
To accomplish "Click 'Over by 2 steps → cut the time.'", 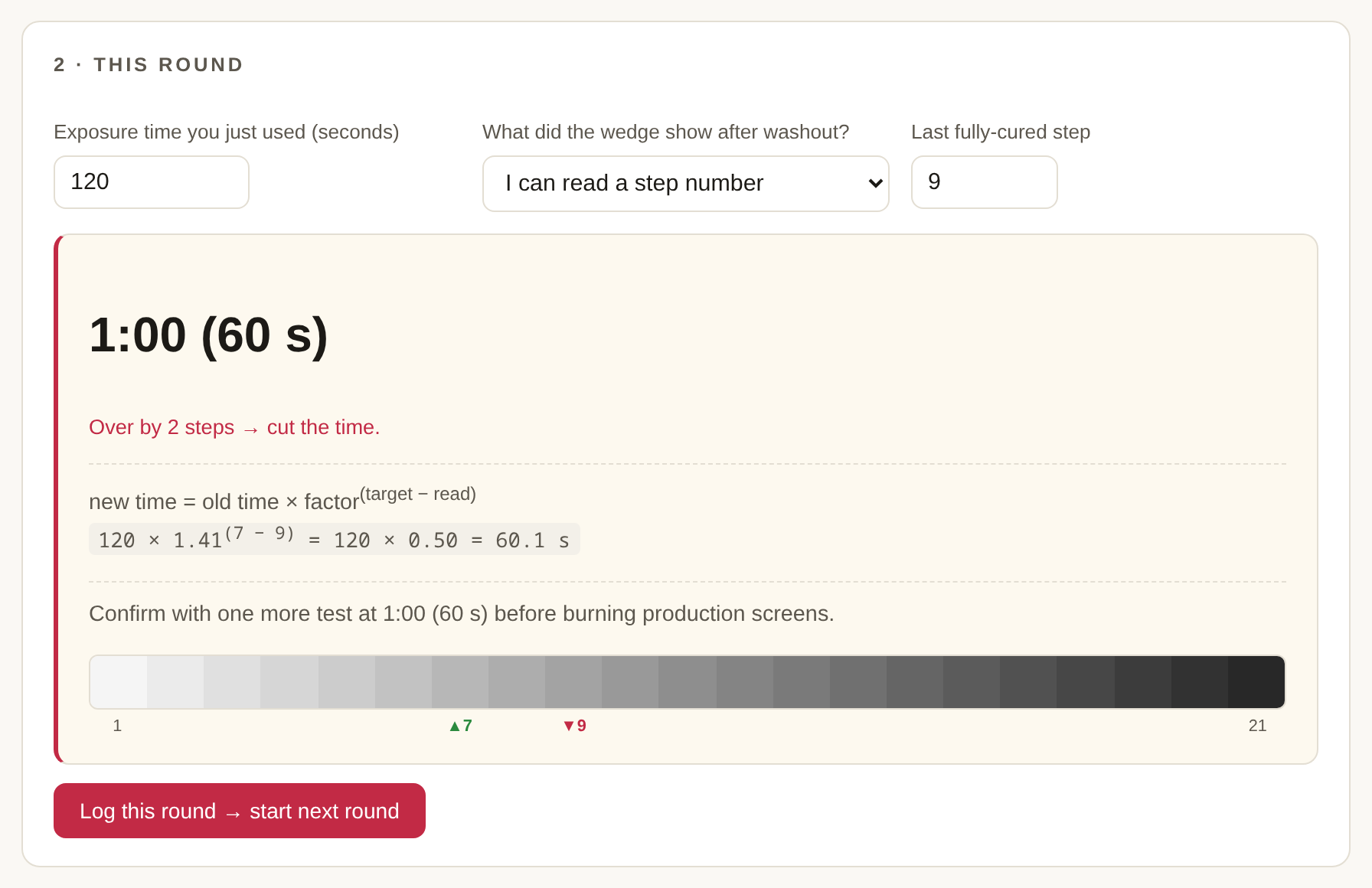I will tap(234, 427).
